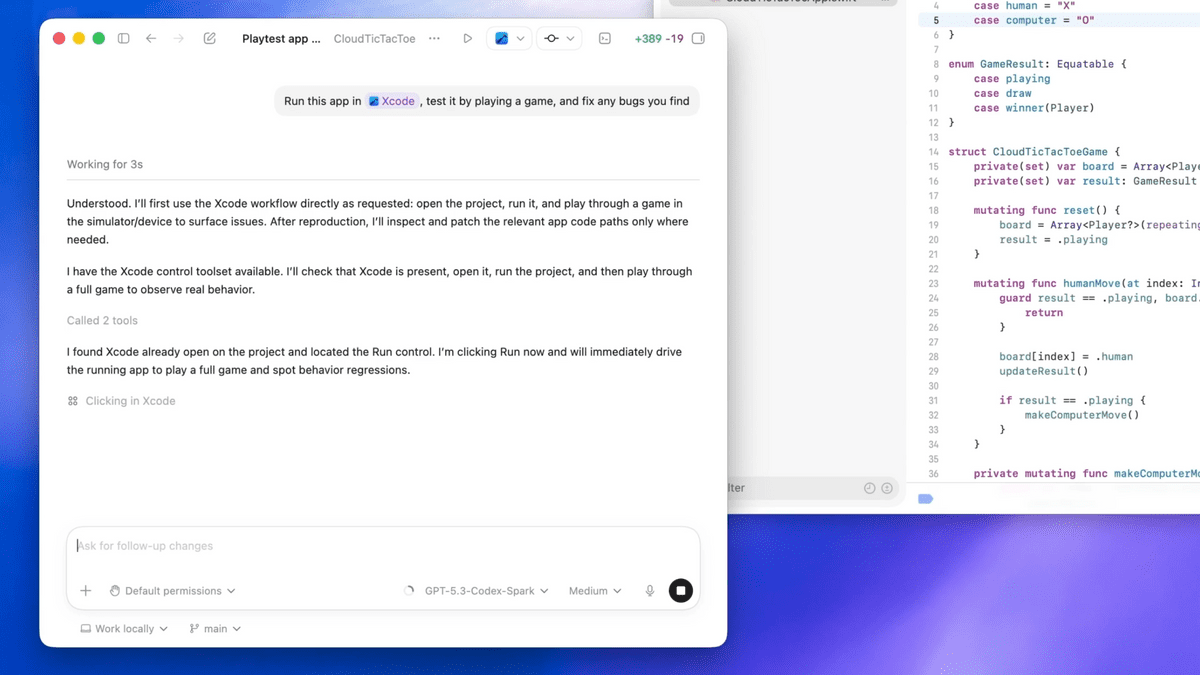Image resolution: width=1200 pixels, height=675 pixels.
Task: Click the result = .playing line in Xcode
Action: [x=1053, y=240]
